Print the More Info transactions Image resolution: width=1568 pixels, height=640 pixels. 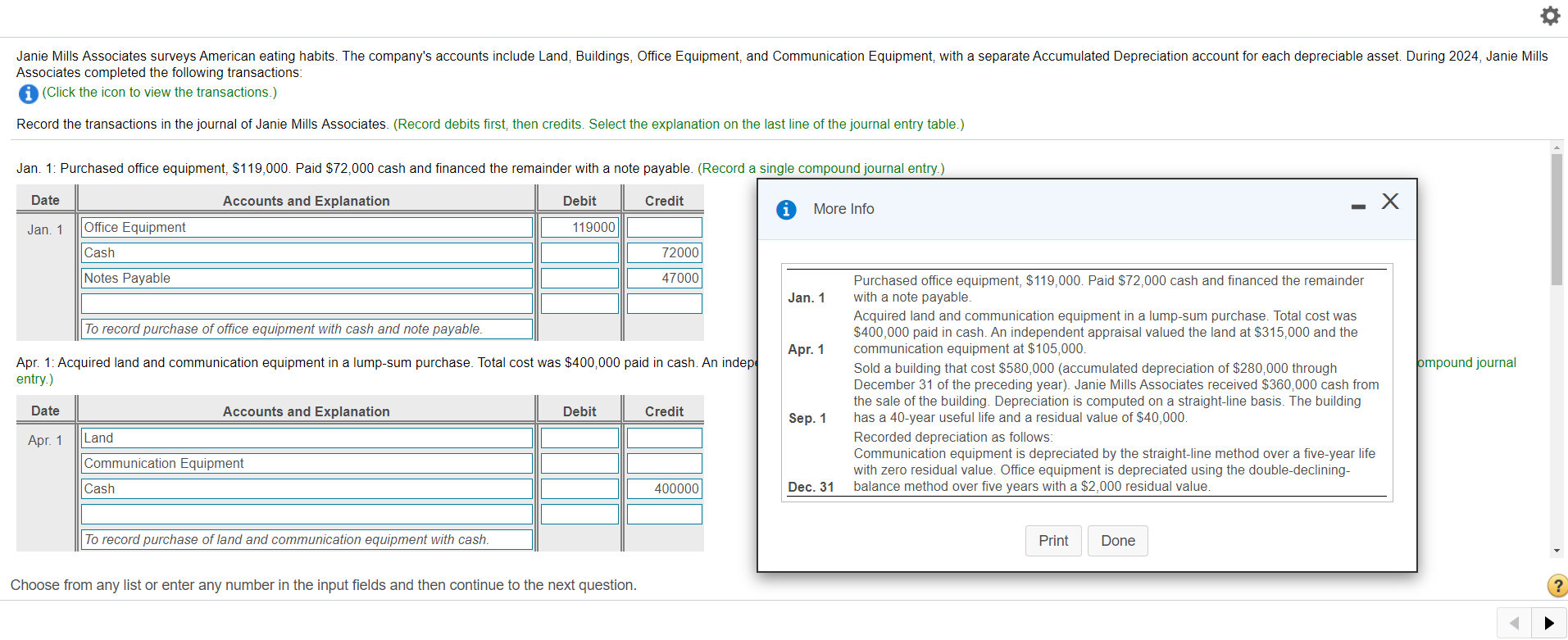pos(1053,541)
